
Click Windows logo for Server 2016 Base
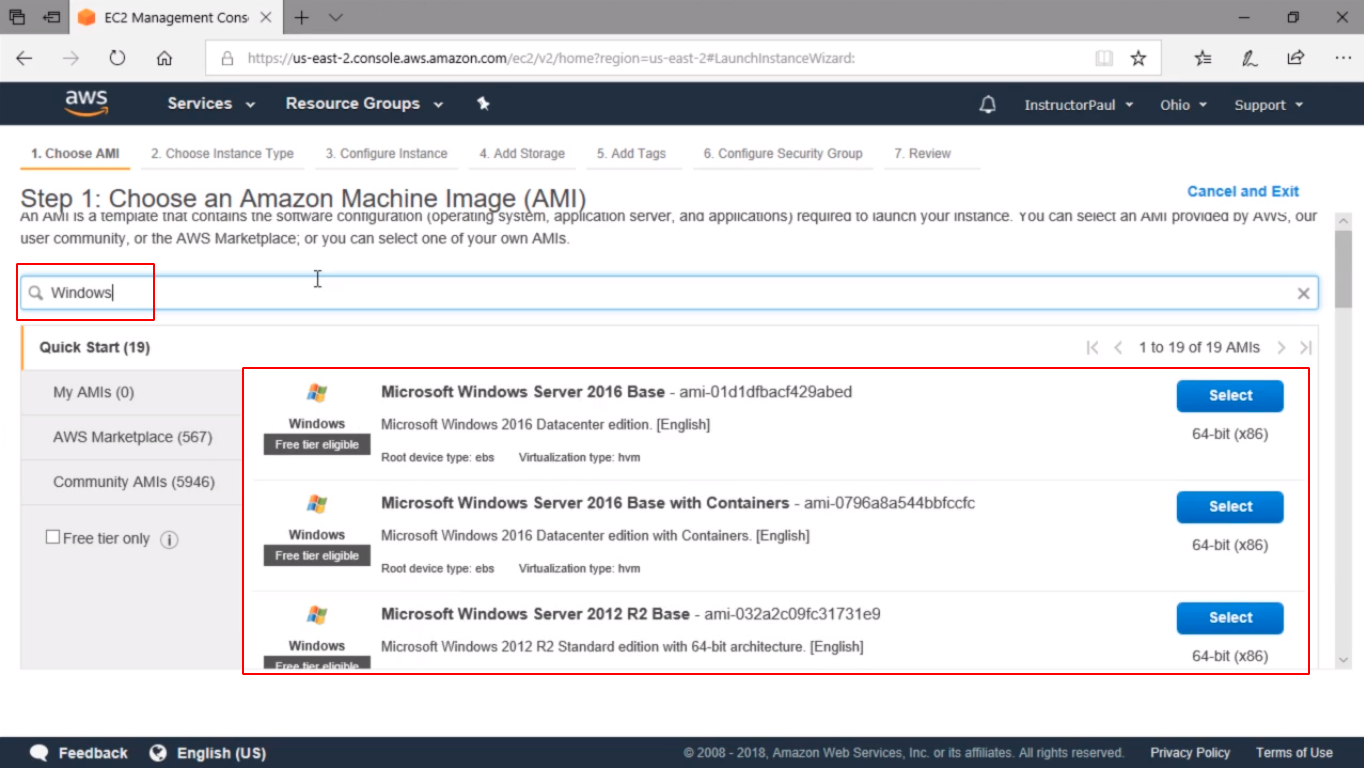point(317,393)
